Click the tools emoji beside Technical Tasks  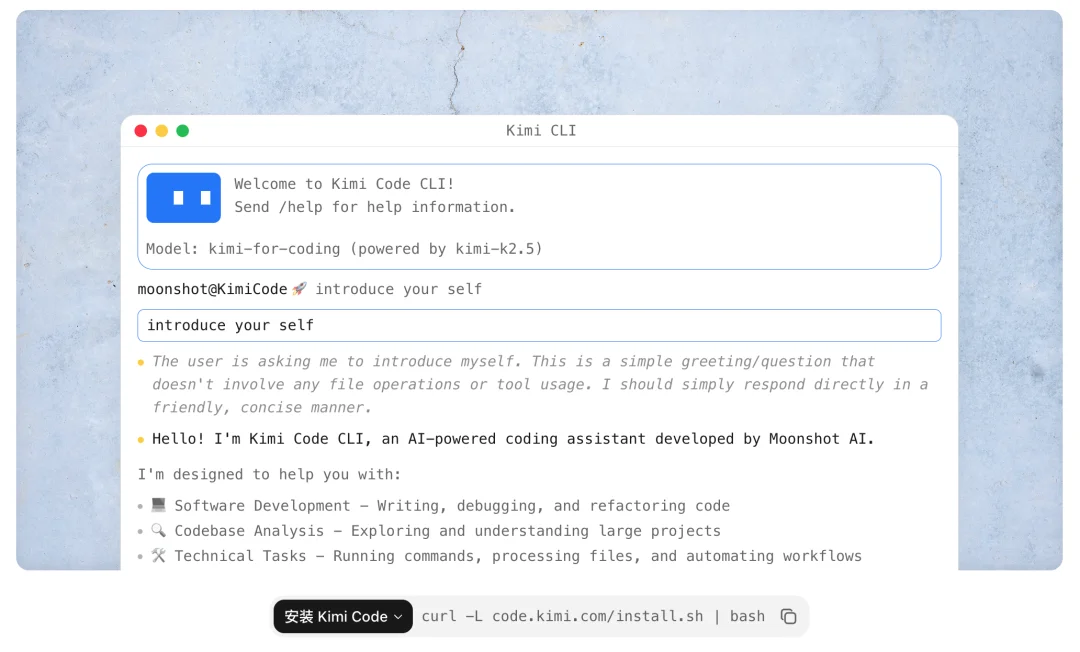[158, 556]
